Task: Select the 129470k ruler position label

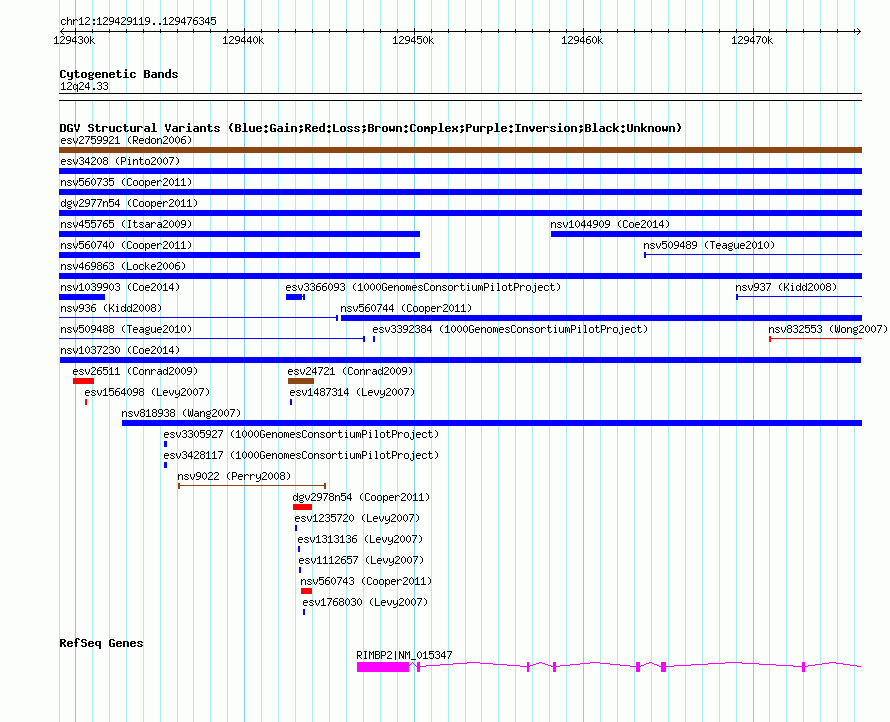Action: pyautogui.click(x=752, y=40)
